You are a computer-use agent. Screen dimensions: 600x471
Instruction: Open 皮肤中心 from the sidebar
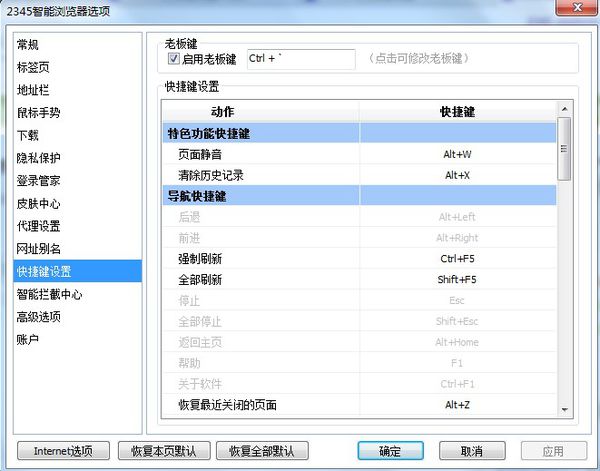click(77, 203)
